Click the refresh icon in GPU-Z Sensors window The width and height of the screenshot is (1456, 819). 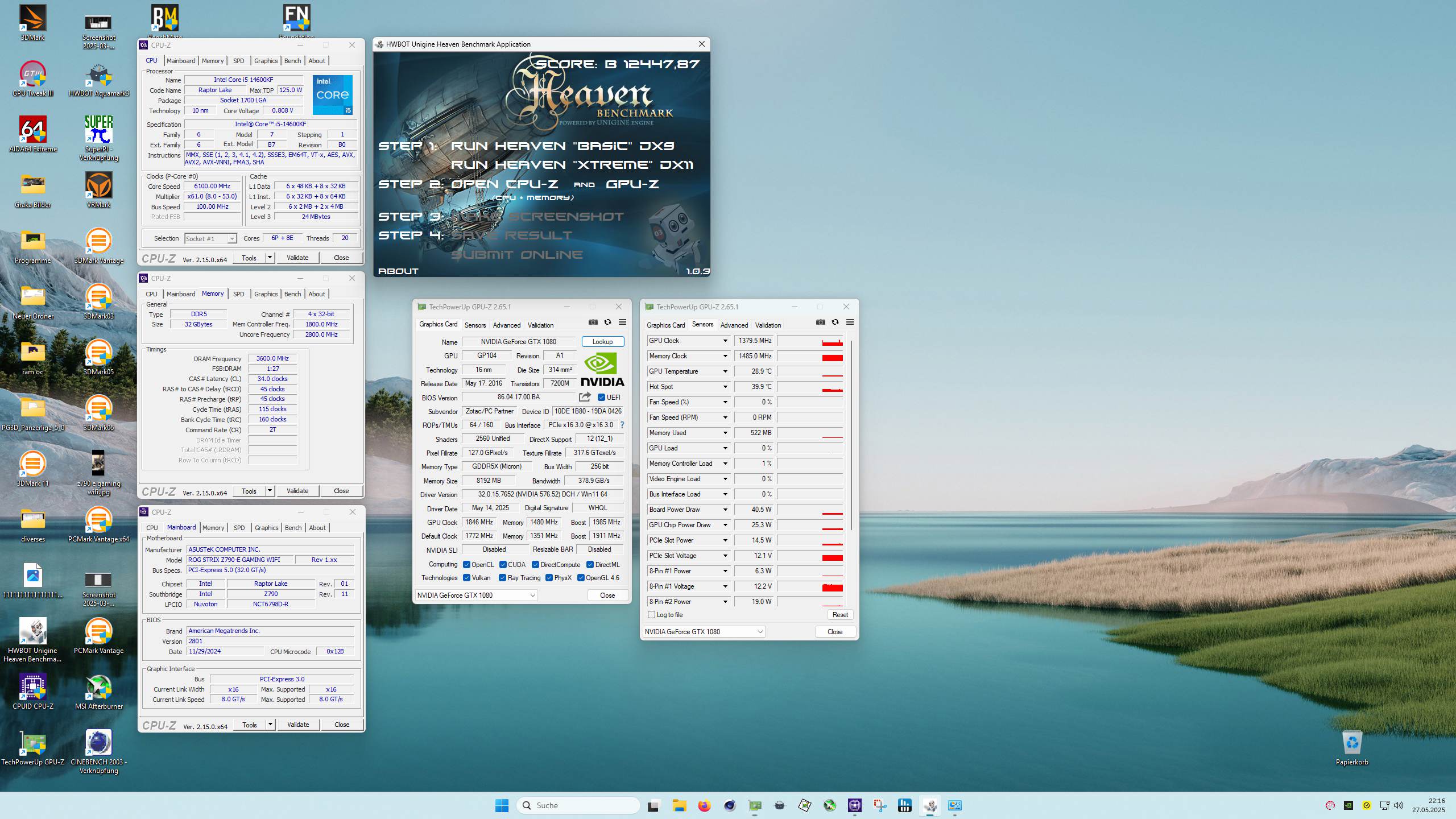[835, 322]
